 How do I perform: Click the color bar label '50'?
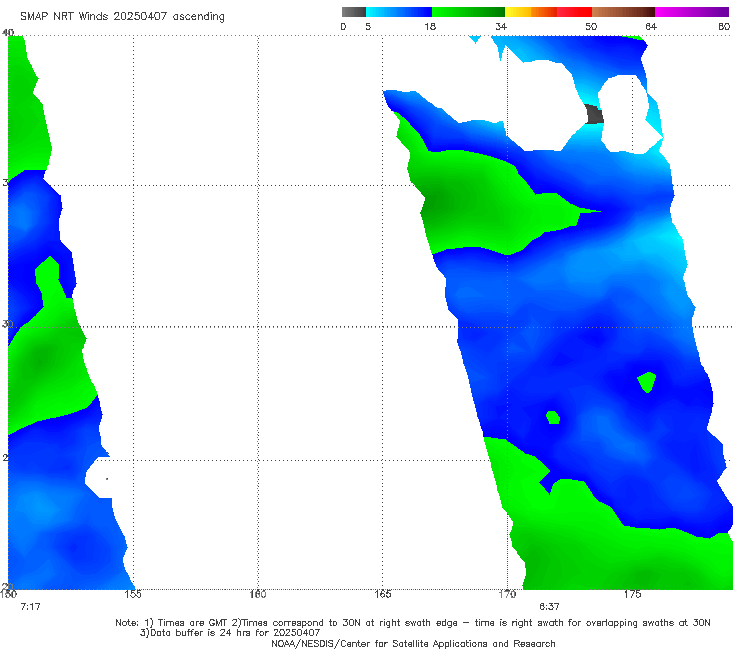point(591,27)
